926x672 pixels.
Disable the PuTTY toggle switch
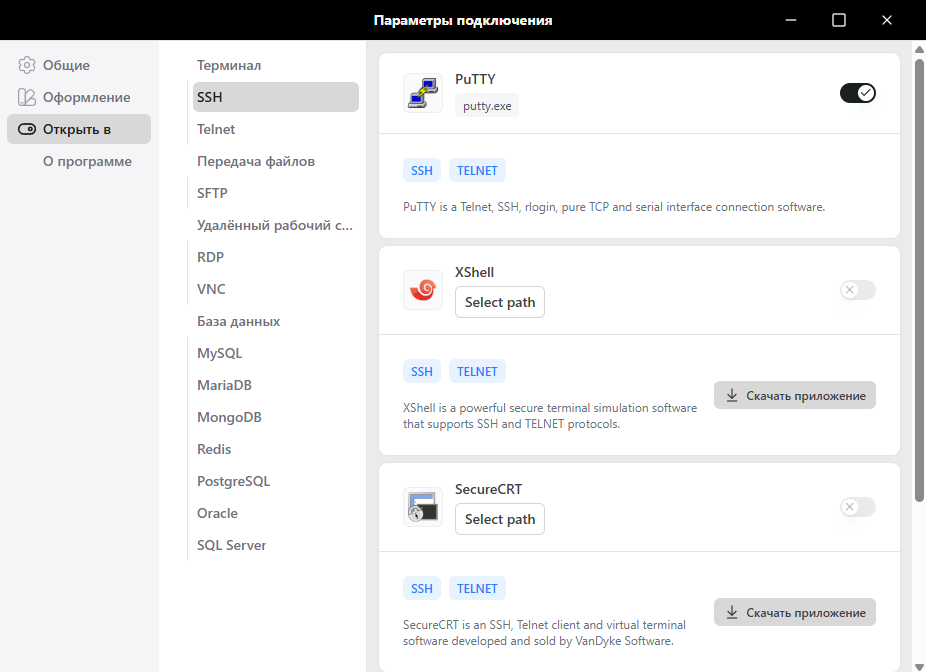[x=857, y=93]
